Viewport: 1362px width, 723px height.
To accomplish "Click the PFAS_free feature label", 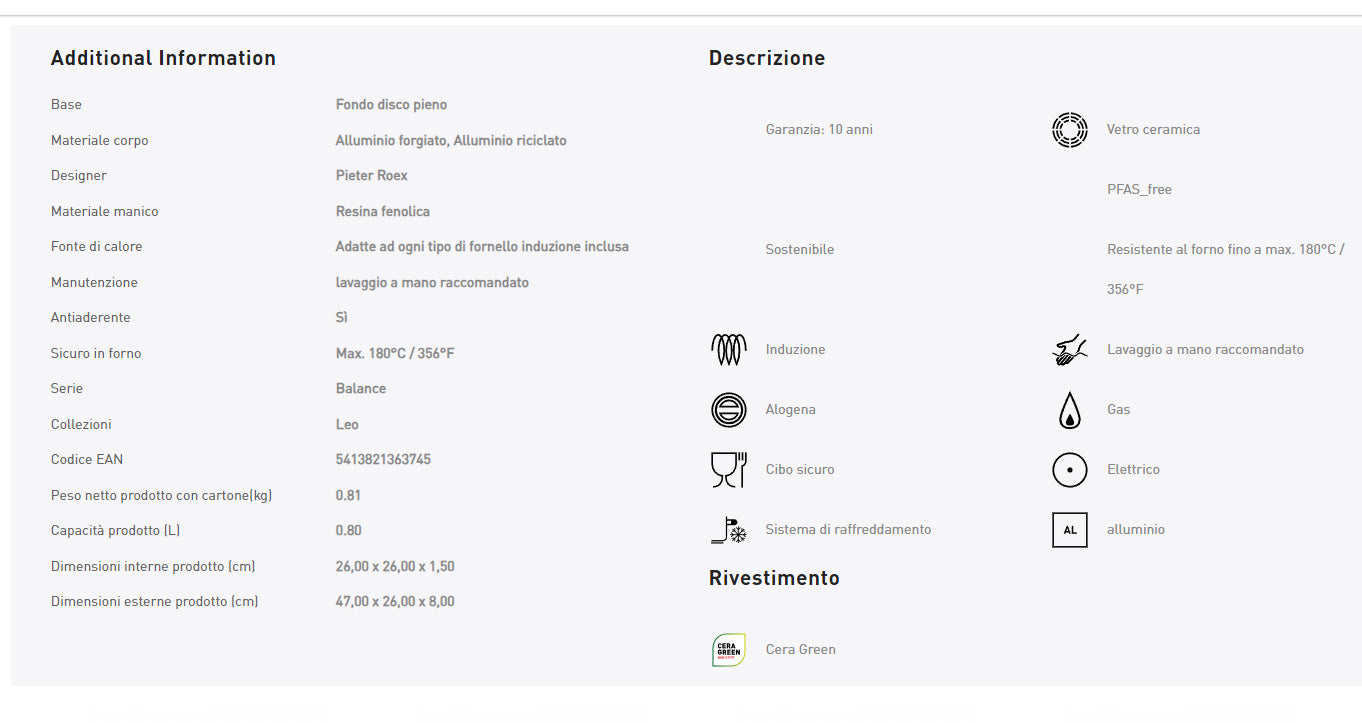I will coord(1138,190).
